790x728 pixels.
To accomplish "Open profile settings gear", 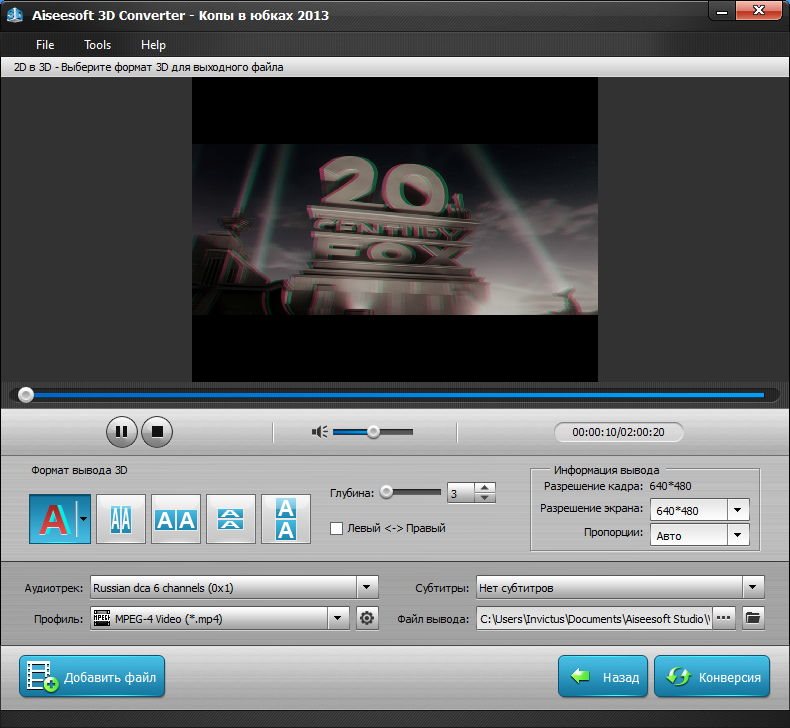I will 367,618.
